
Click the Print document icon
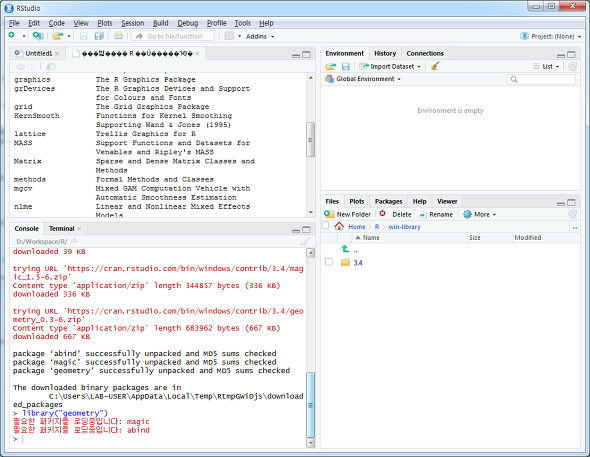[x=118, y=36]
